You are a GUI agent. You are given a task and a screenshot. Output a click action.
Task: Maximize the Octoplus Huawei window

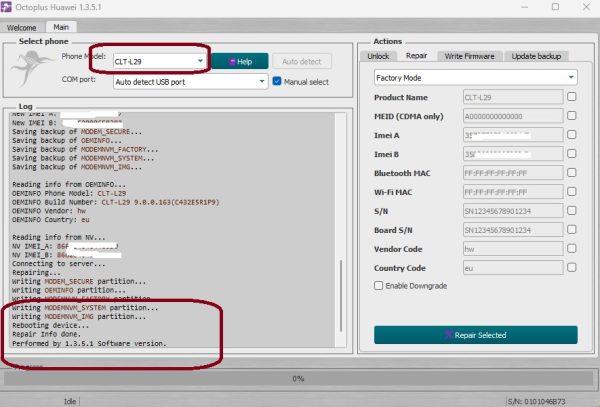pyautogui.click(x=555, y=7)
